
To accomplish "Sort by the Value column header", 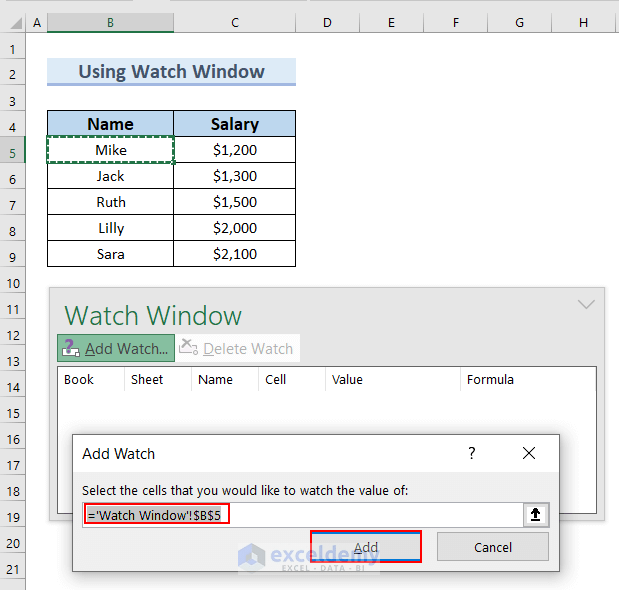I will click(x=393, y=380).
